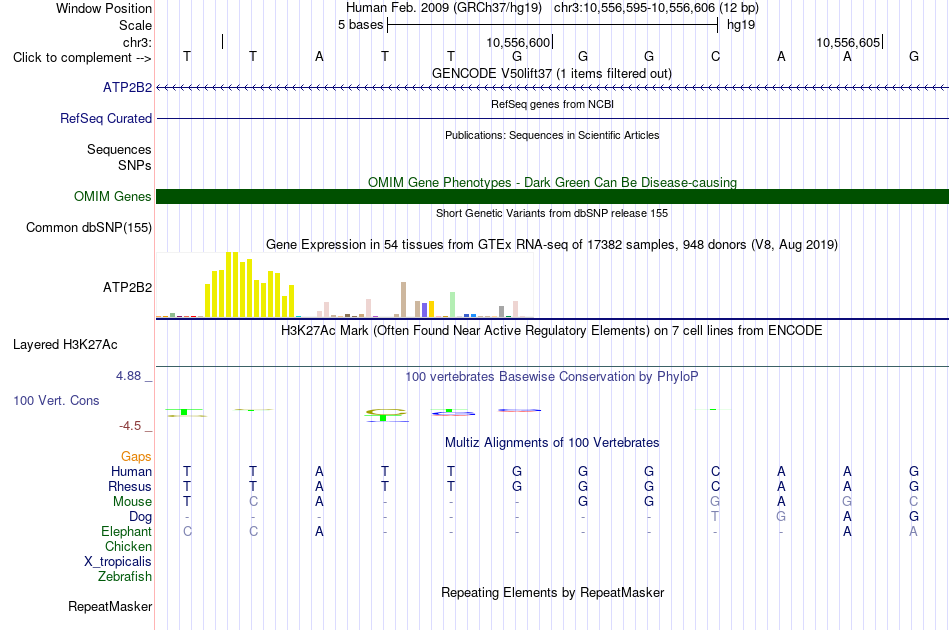This screenshot has height=630, width=950.
Task: Open the 'GENCODE V50lift37' track title
Action: coord(552,73)
